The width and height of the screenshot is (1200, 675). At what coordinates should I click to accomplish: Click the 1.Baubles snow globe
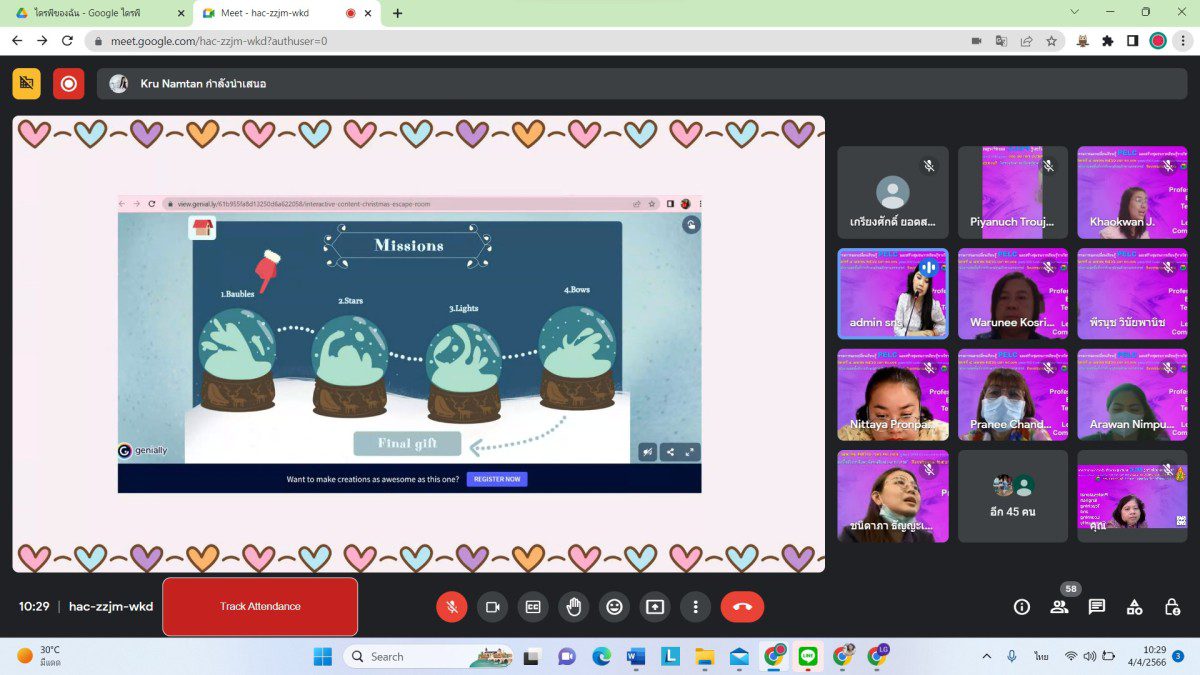point(237,358)
